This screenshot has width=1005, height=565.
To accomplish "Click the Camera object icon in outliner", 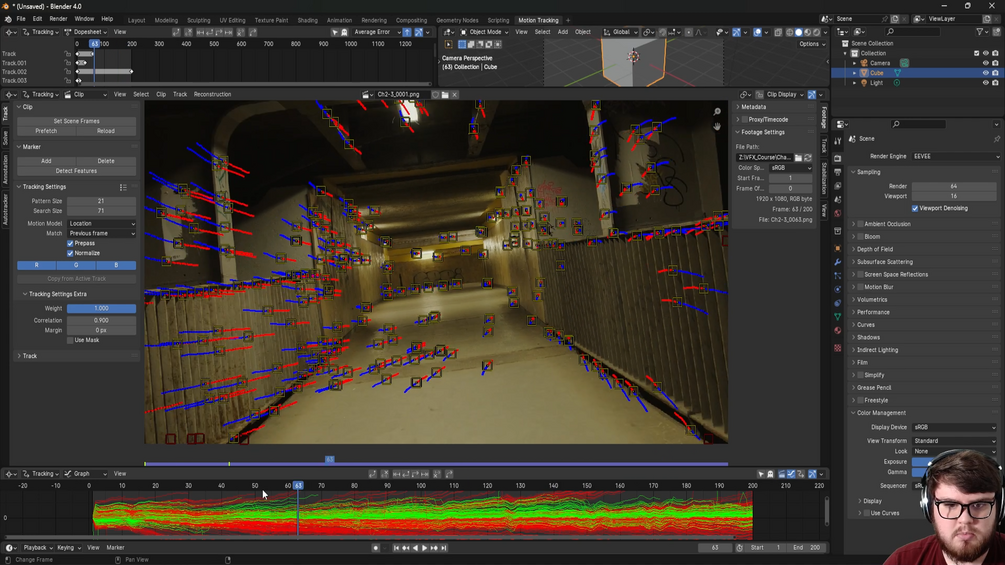I will click(864, 63).
